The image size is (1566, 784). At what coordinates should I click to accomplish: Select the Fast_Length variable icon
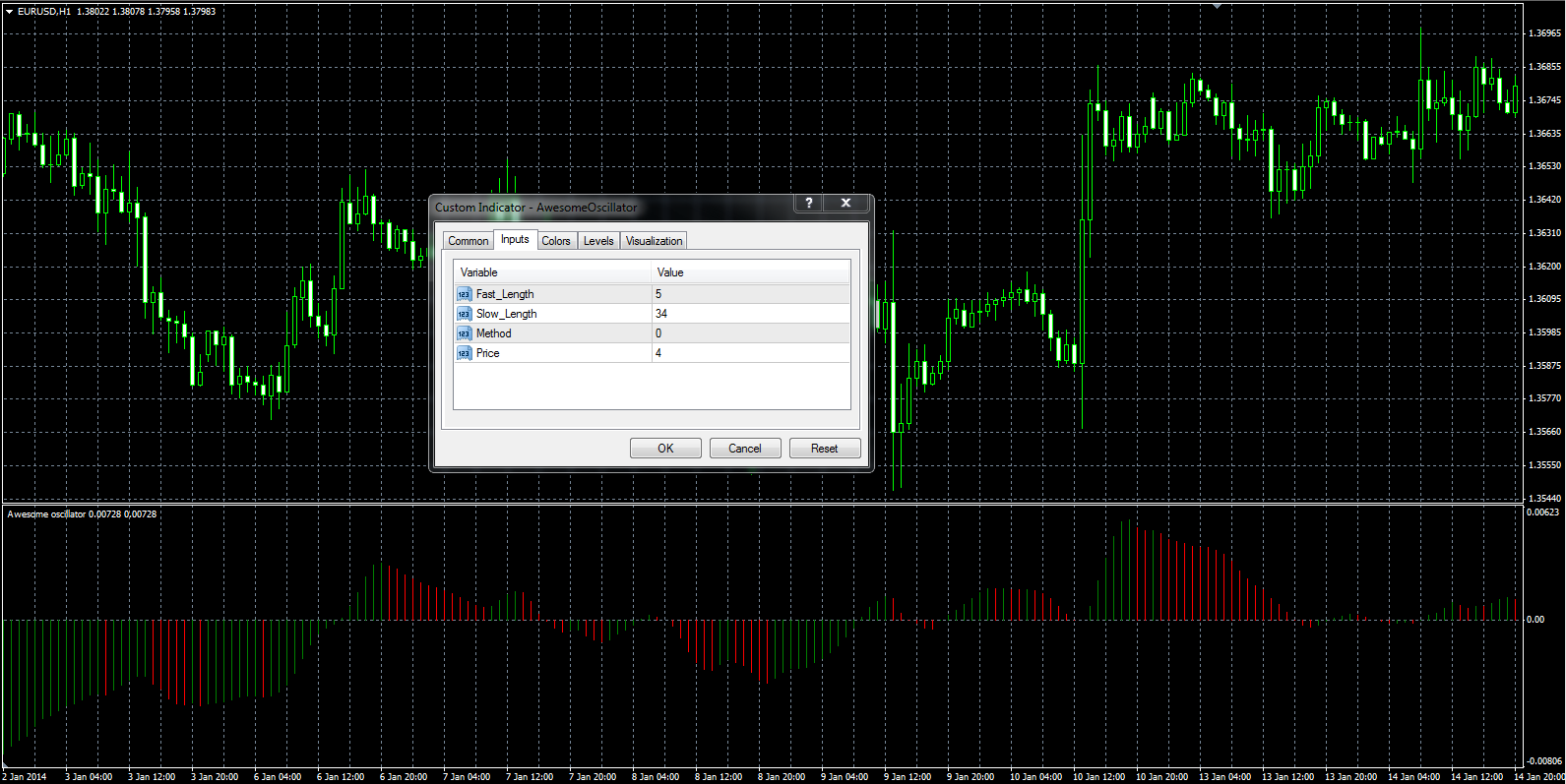pyautogui.click(x=465, y=294)
